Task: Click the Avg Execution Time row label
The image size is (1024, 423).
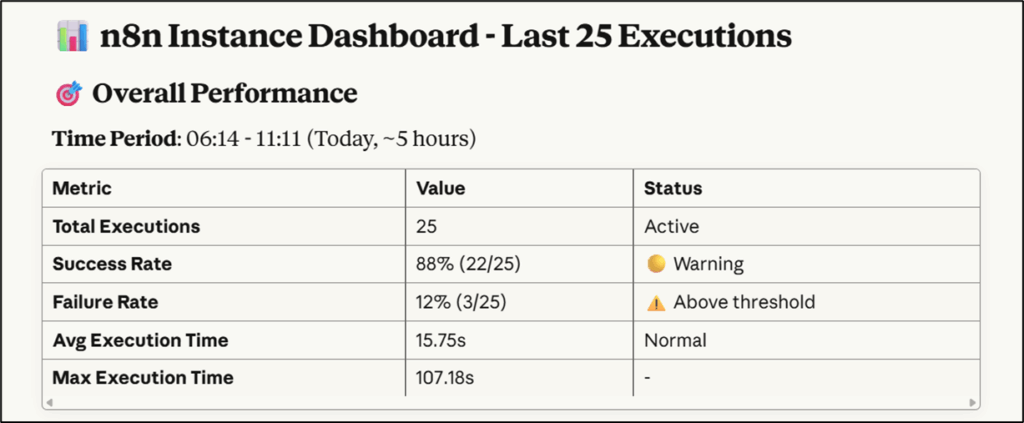Action: tap(140, 340)
